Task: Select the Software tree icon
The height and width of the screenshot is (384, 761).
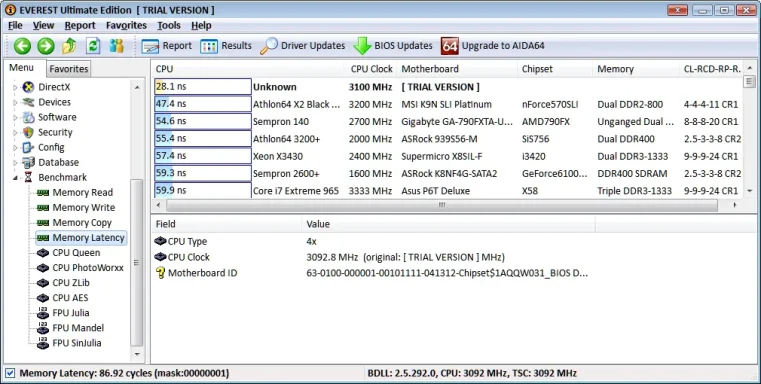Action: pos(29,117)
